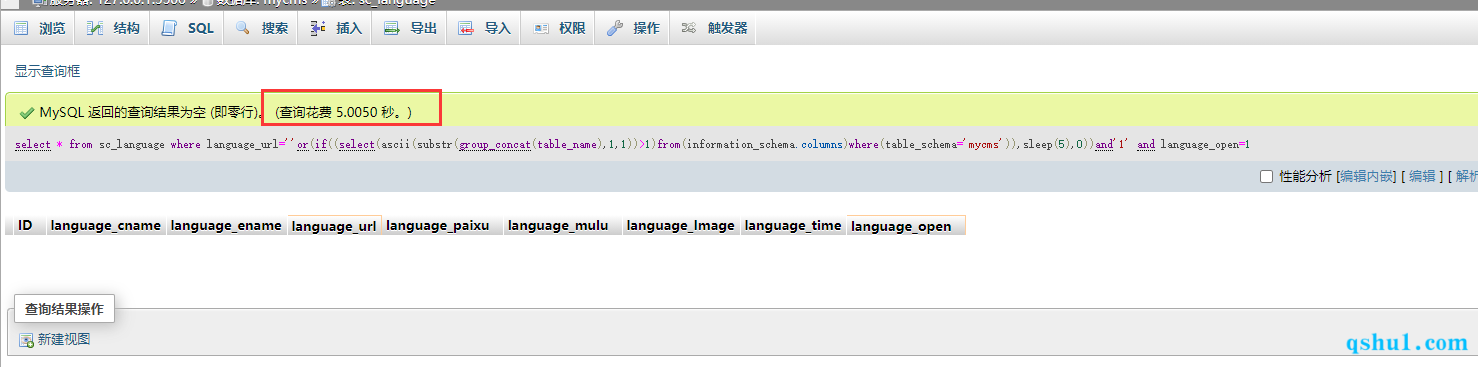Click the 导入 (Import) tab
The width and height of the screenshot is (1478, 367).
(x=485, y=28)
